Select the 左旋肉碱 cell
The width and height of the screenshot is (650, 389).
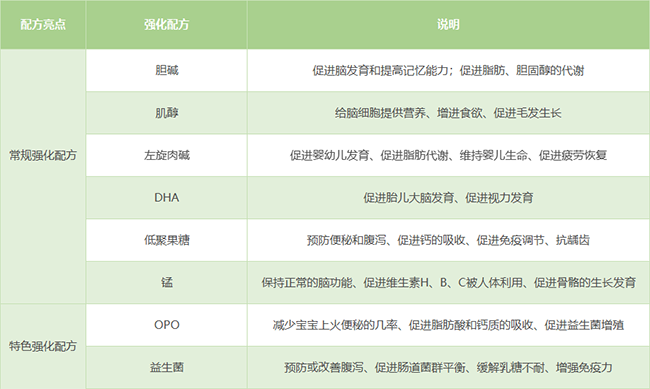click(167, 155)
